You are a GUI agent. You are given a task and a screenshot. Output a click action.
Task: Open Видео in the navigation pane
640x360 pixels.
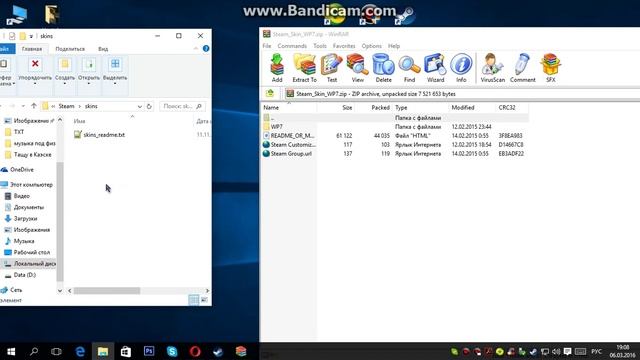(18, 196)
